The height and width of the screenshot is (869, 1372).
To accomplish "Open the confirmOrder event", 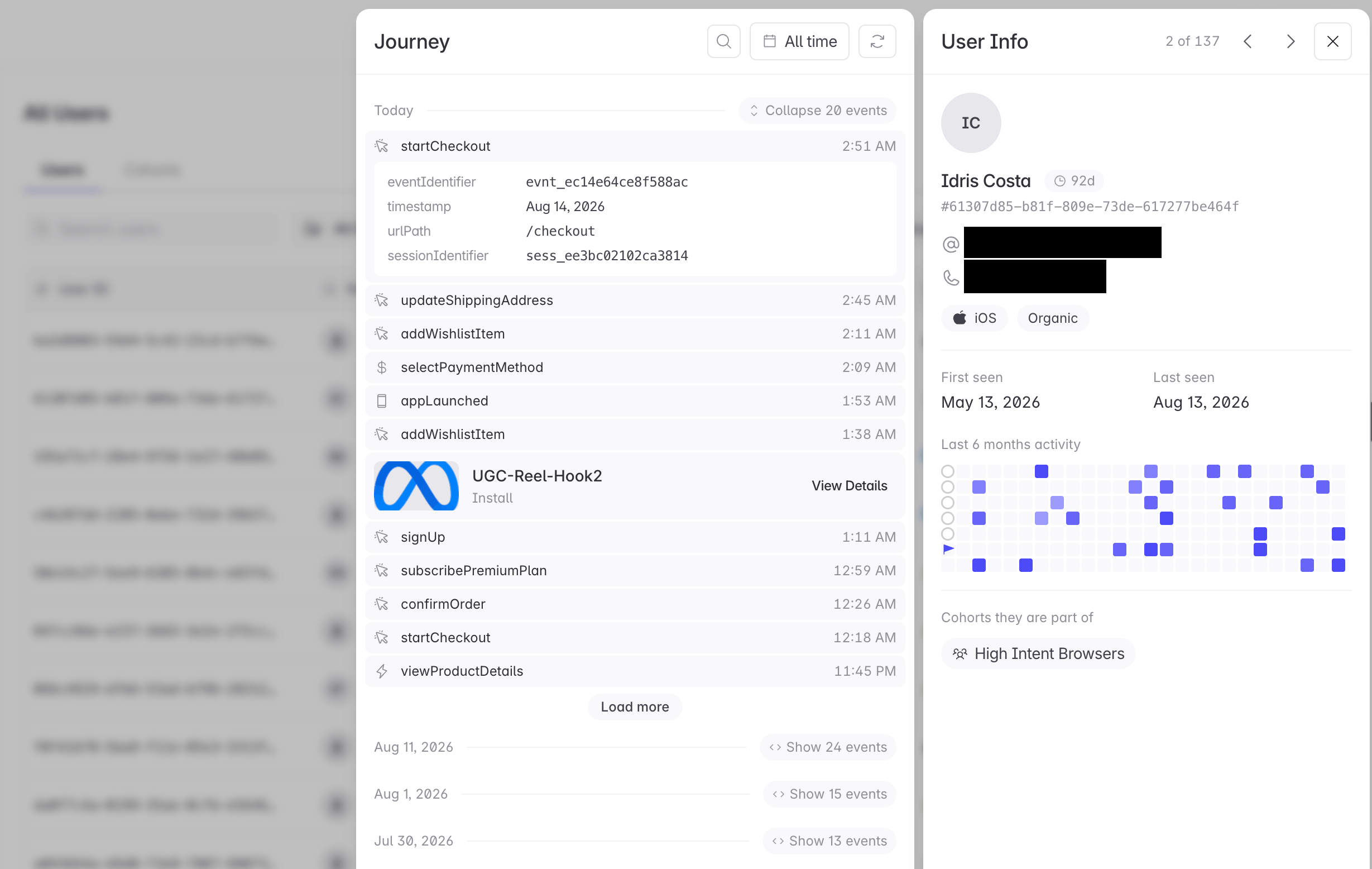I will click(x=635, y=604).
